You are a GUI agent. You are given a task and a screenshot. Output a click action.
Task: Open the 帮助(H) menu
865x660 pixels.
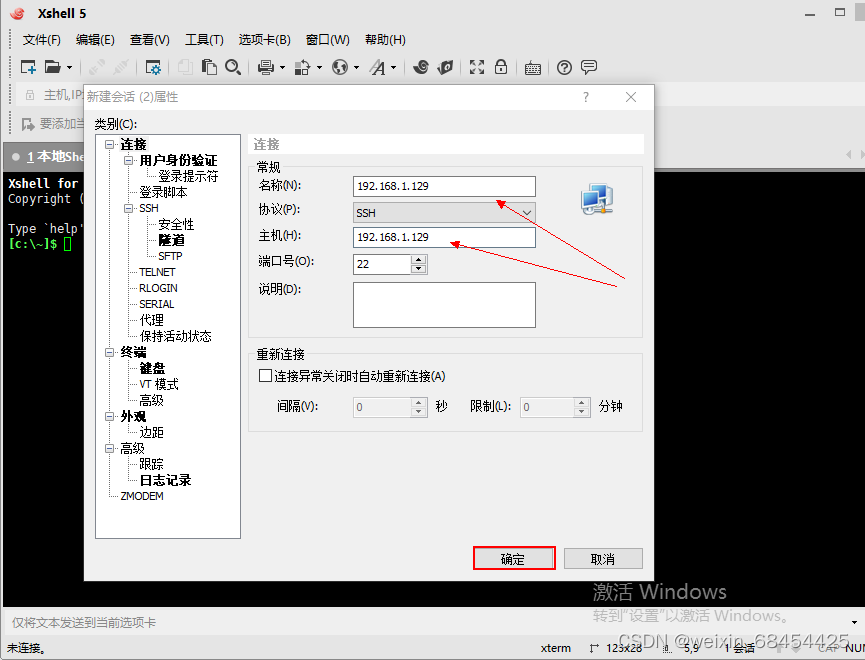click(385, 40)
